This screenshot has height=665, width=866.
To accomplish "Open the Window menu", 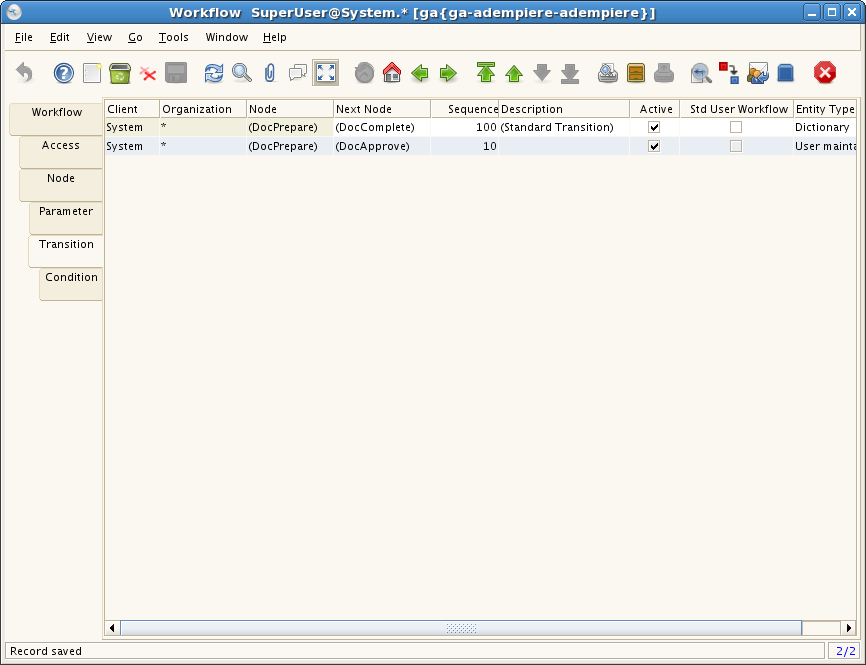I will pyautogui.click(x=226, y=37).
